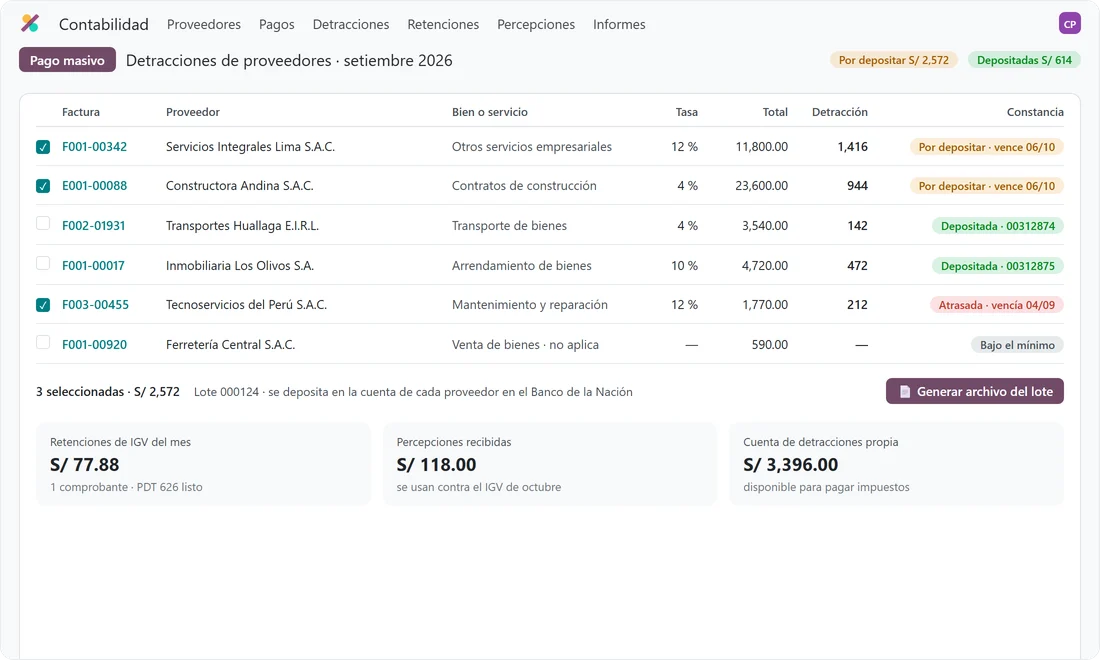Image resolution: width=1100 pixels, height=660 pixels.
Task: Select Ferretería Central S.A.C. supplier name
Action: (x=231, y=345)
